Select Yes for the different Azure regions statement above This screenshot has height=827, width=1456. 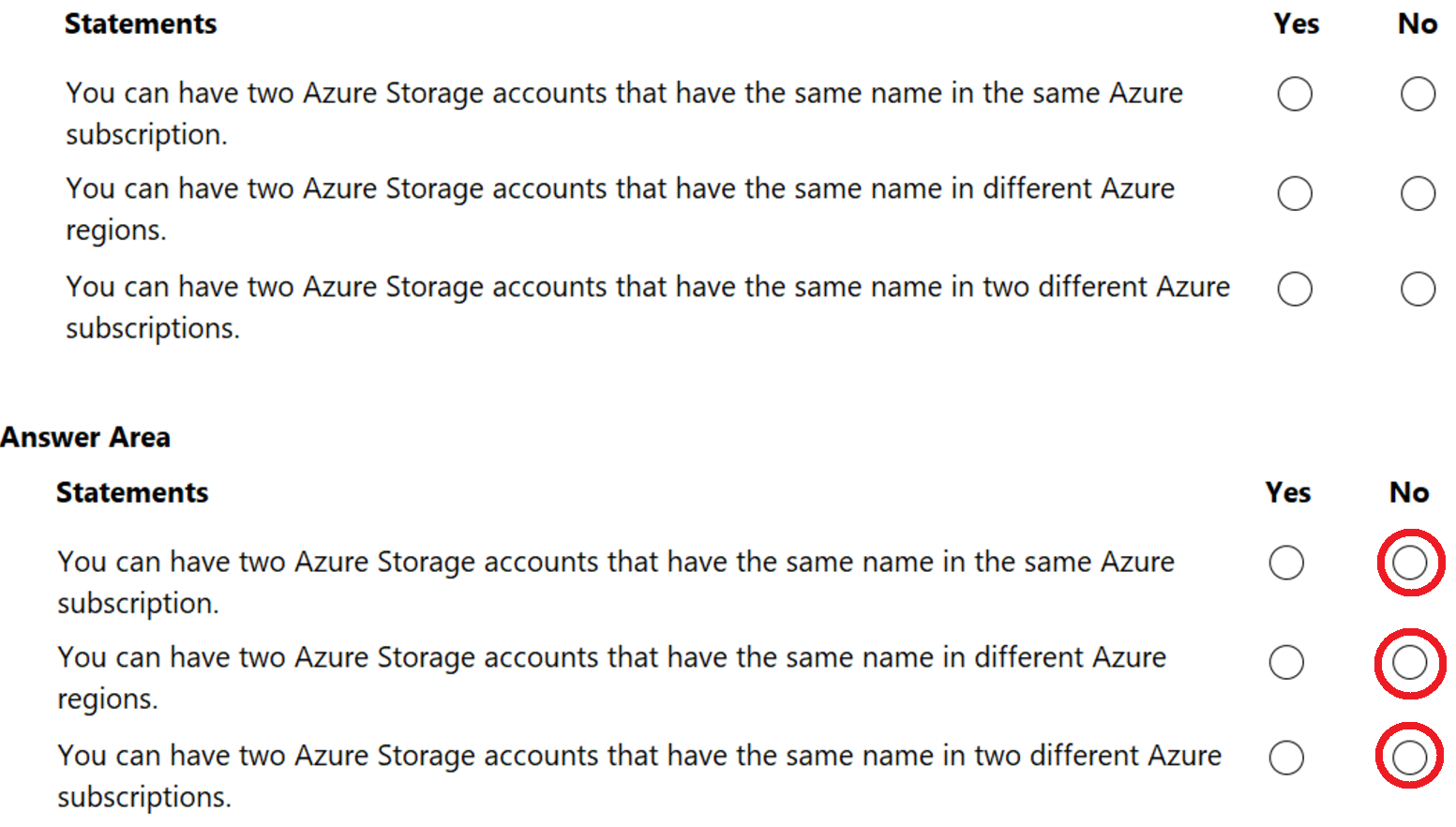click(1295, 193)
